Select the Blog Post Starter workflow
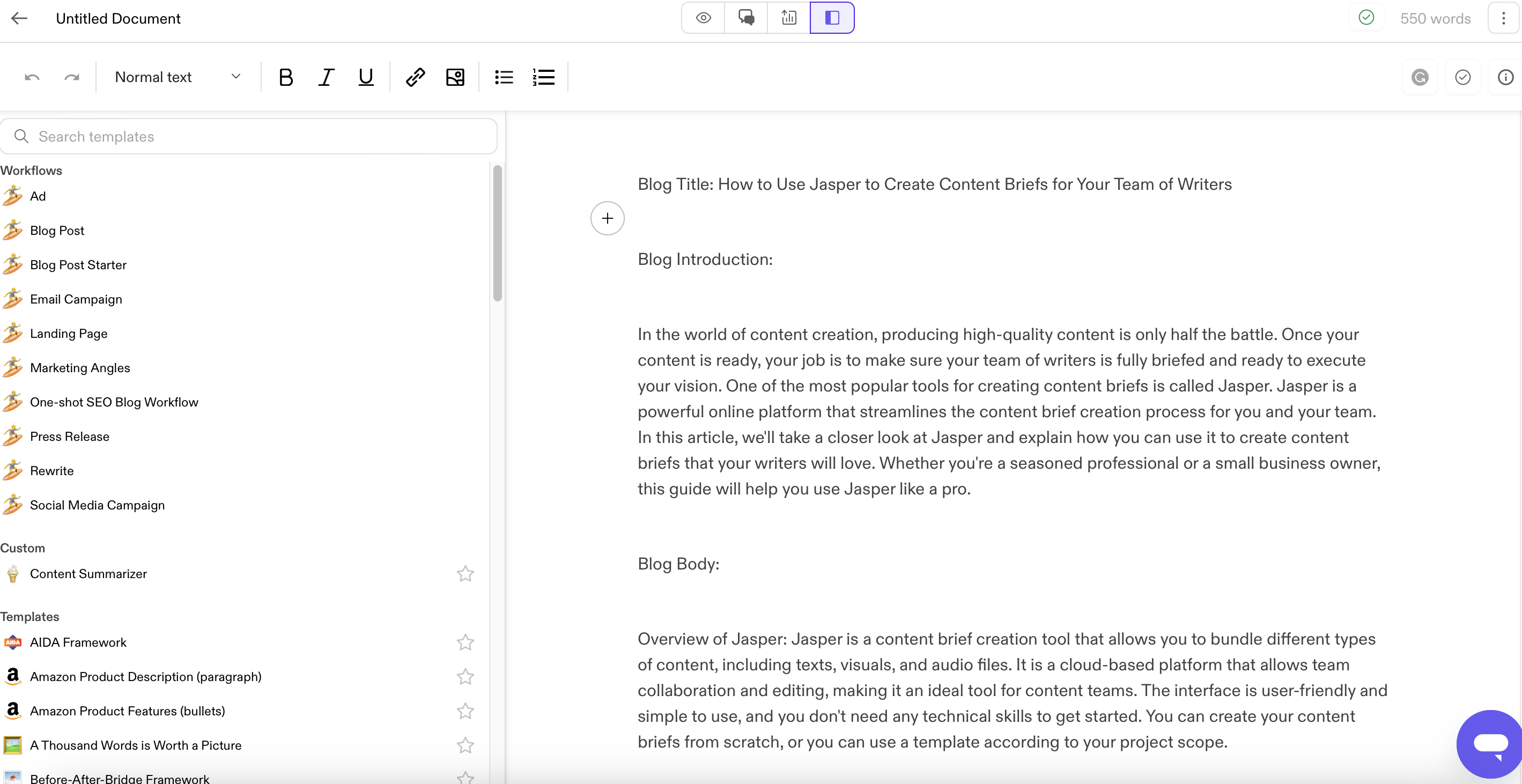Image resolution: width=1522 pixels, height=784 pixels. tap(79, 265)
